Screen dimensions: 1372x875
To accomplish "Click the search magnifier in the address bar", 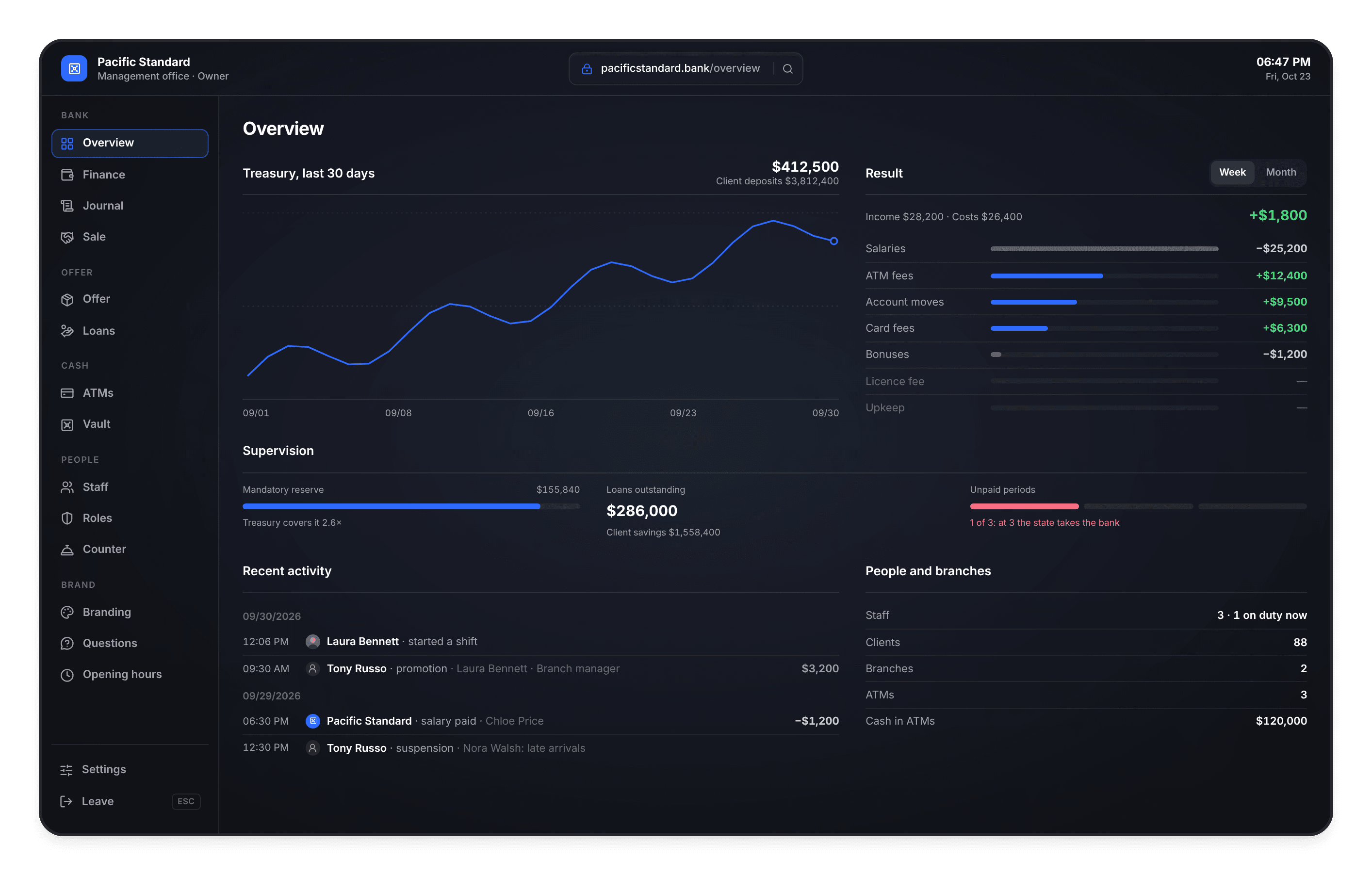I will click(x=787, y=69).
